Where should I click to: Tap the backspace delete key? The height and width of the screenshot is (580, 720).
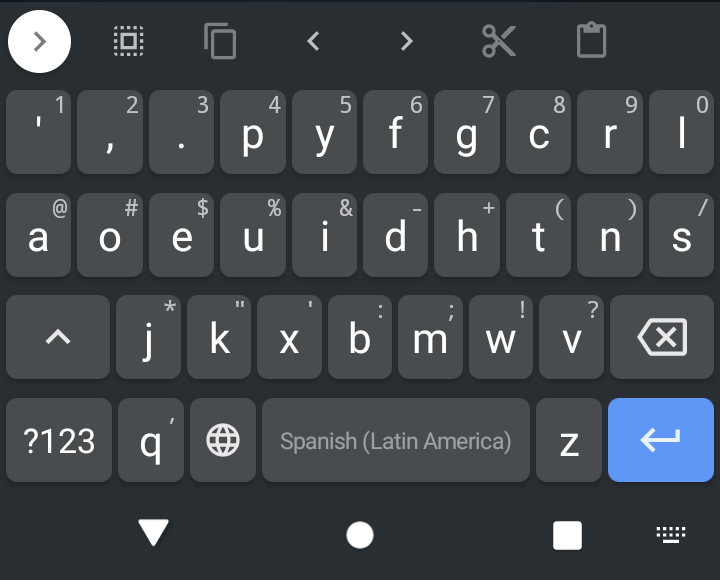click(x=662, y=337)
